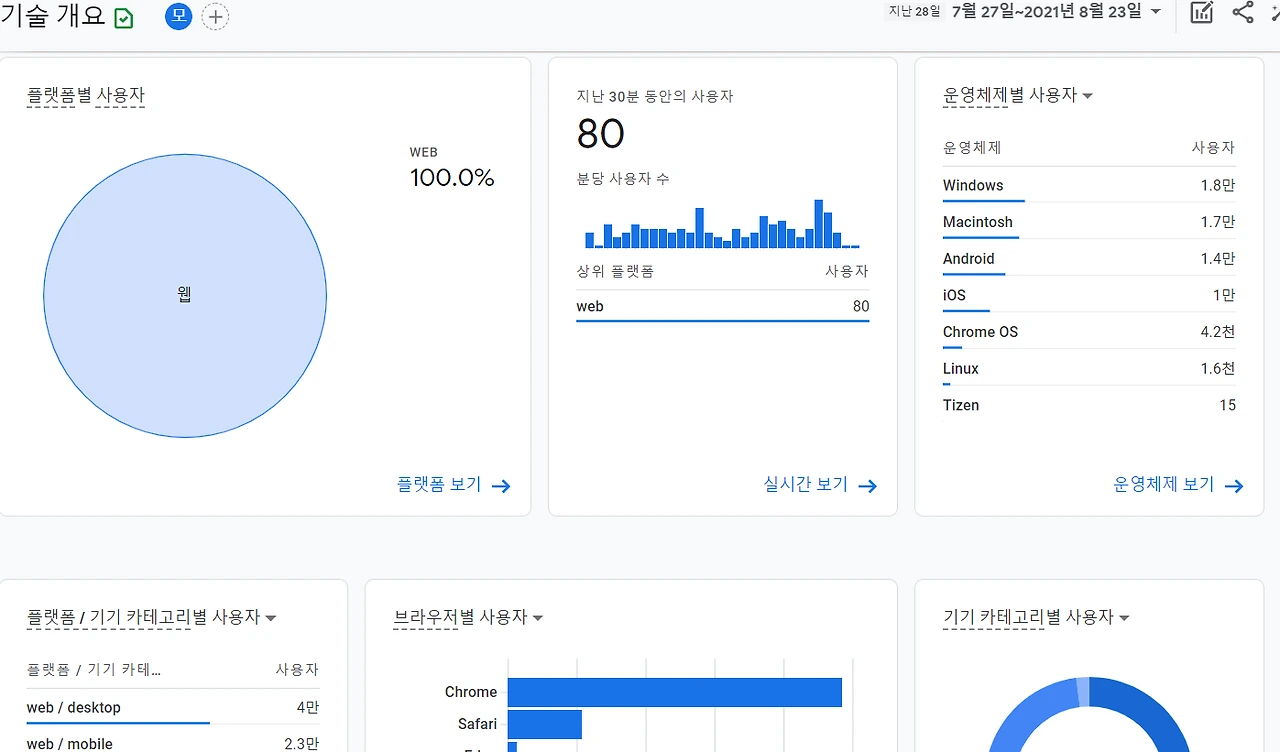Screen dimensions: 1280x752
Task: Expand the 플랫폼 / 기기 카테고리별 사용자 dropdown
Action: coord(270,618)
